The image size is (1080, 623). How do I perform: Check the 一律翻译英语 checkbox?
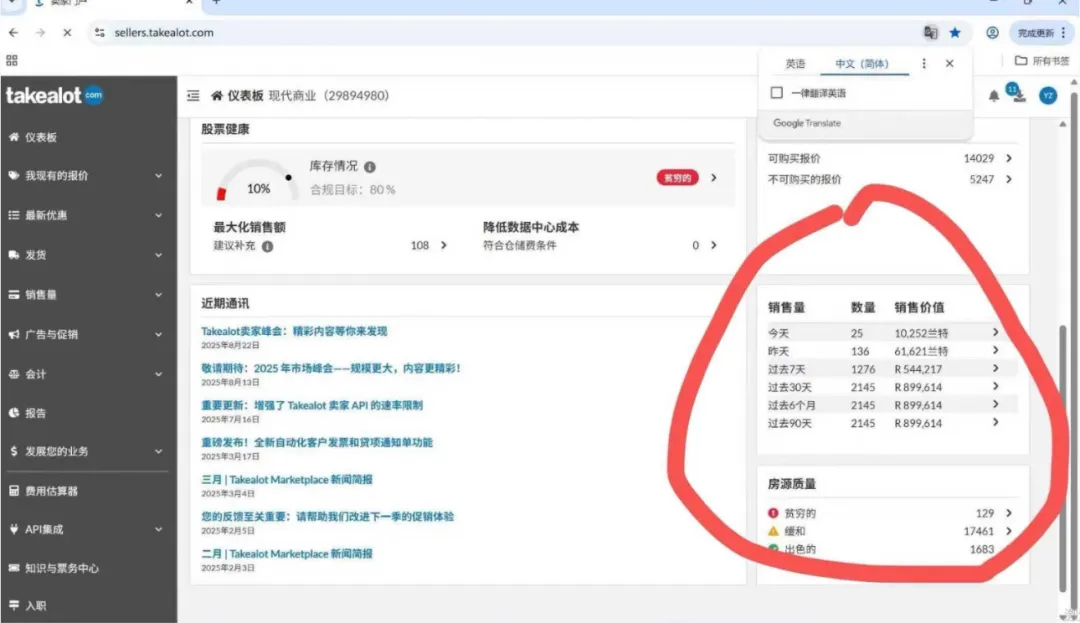(x=776, y=93)
